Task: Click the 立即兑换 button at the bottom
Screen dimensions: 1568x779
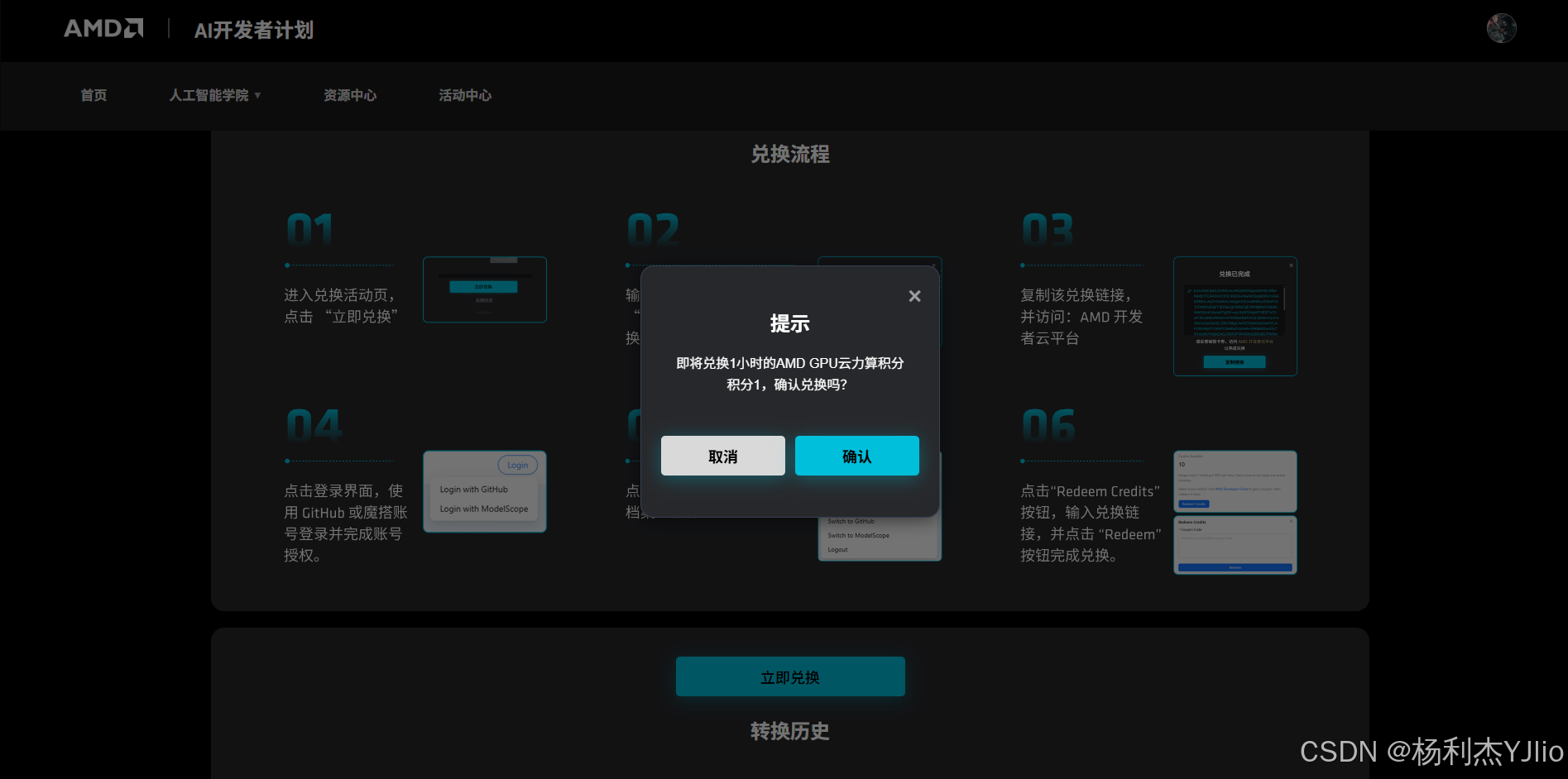Action: point(790,676)
